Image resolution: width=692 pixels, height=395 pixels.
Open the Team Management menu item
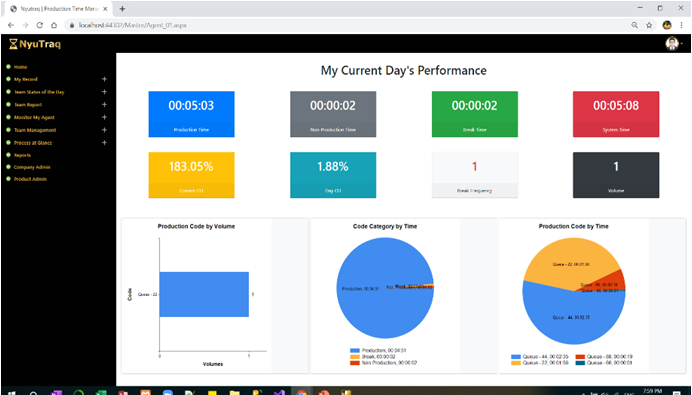tap(35, 130)
